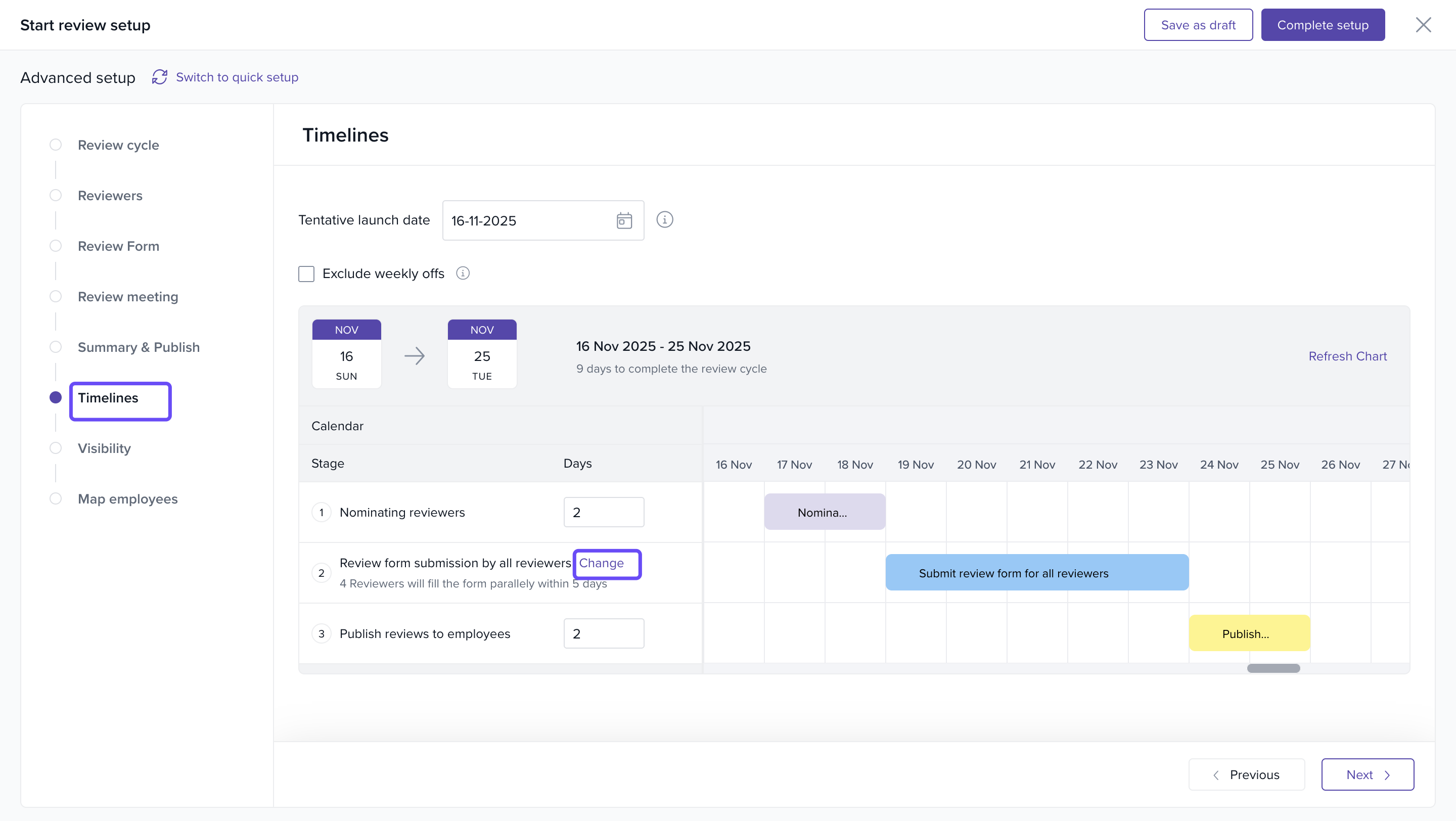Click info icon next to launch date
The height and width of the screenshot is (821, 1456).
665,220
